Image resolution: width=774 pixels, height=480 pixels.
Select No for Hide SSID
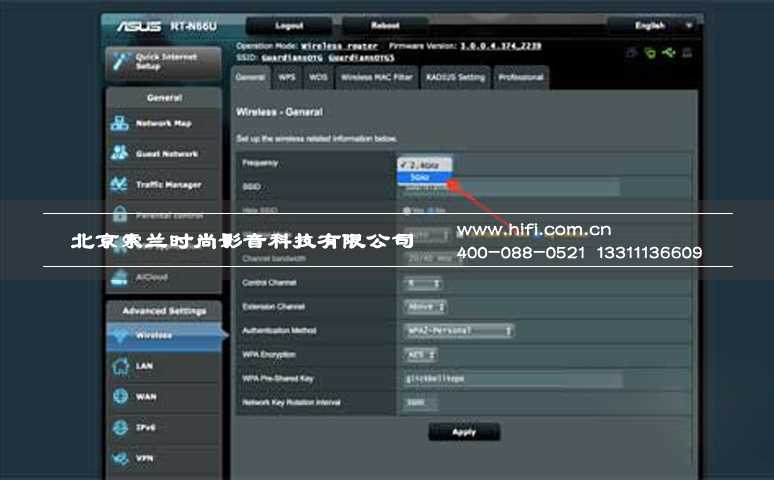coord(430,210)
